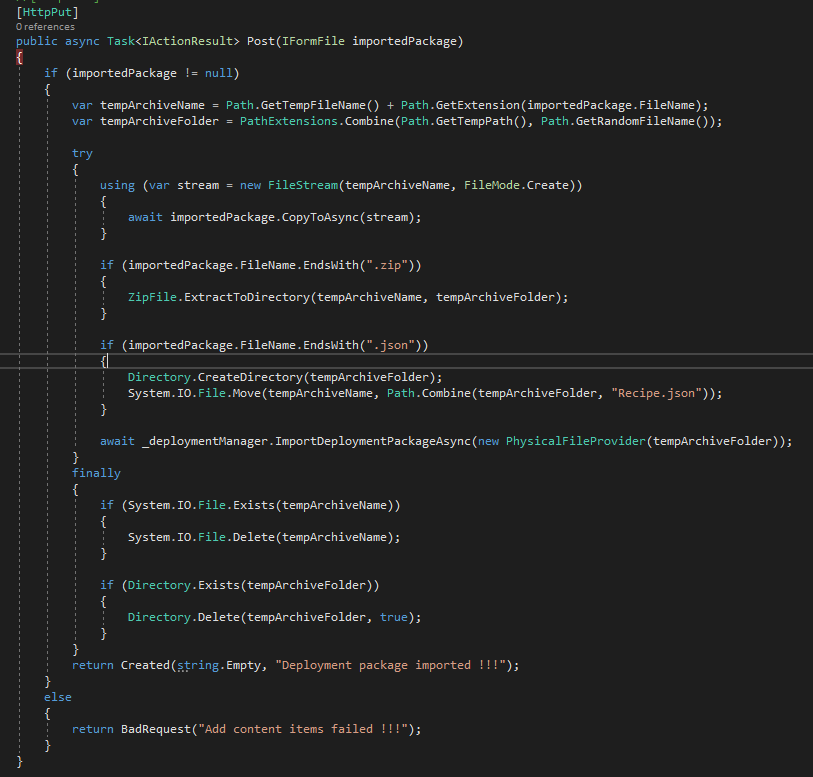
Task: Click the 'else' keyword
Action: pyautogui.click(x=58, y=697)
